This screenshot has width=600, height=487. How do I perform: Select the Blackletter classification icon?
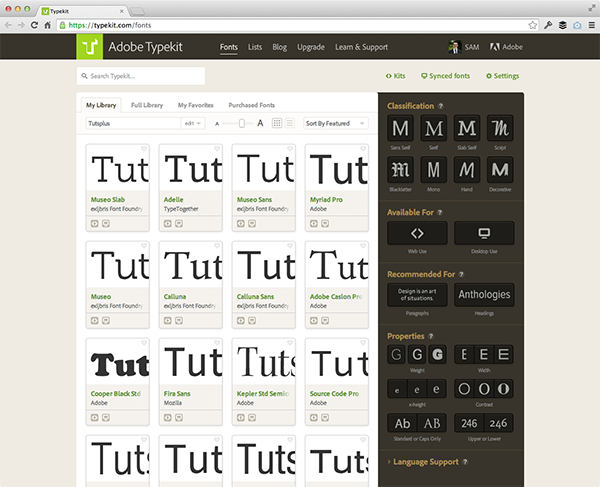pos(400,169)
